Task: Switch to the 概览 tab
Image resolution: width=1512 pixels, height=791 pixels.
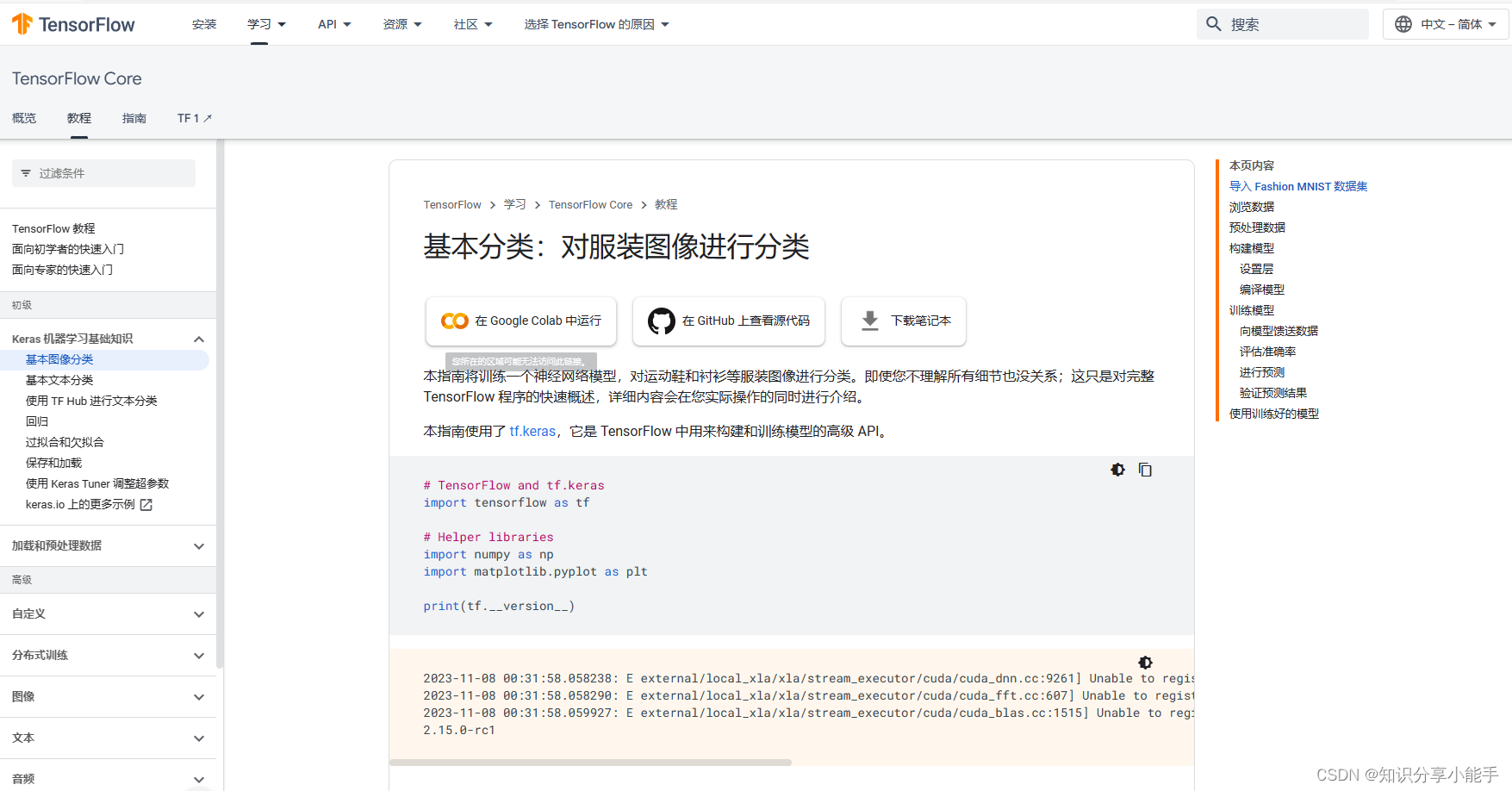Action: 24,118
